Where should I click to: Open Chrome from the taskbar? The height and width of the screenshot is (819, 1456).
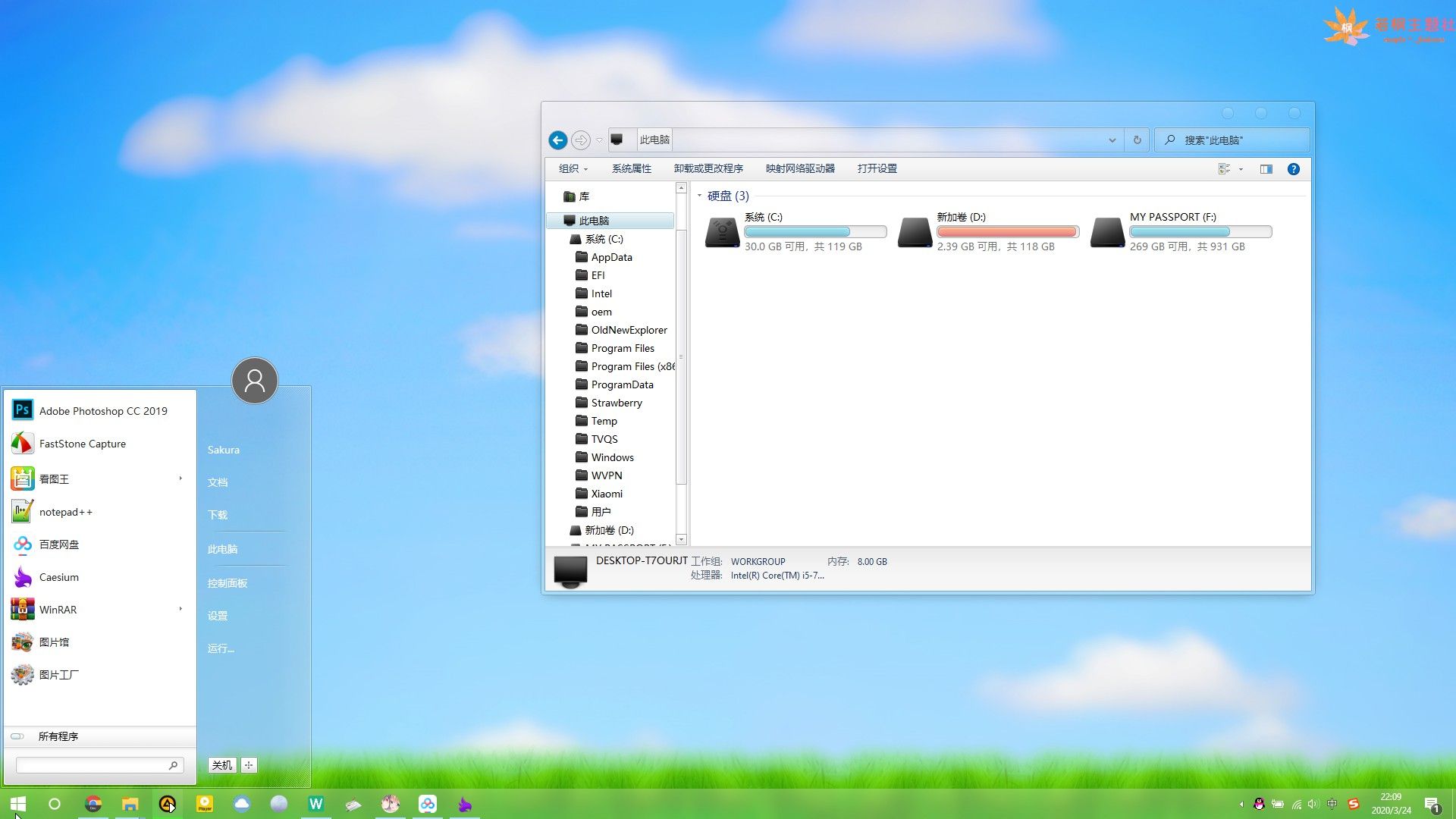click(93, 804)
